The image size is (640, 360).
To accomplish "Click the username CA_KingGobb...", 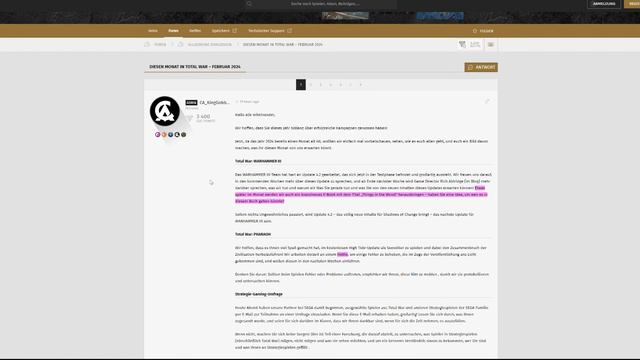I will (x=214, y=102).
